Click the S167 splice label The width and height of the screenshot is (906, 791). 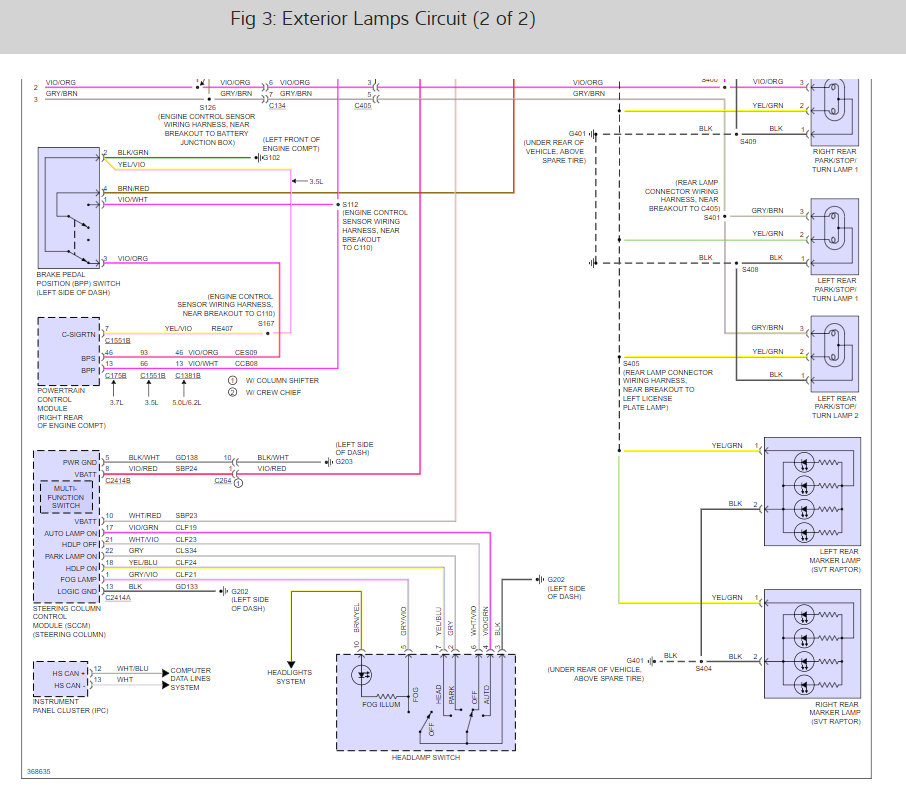[x=266, y=324]
